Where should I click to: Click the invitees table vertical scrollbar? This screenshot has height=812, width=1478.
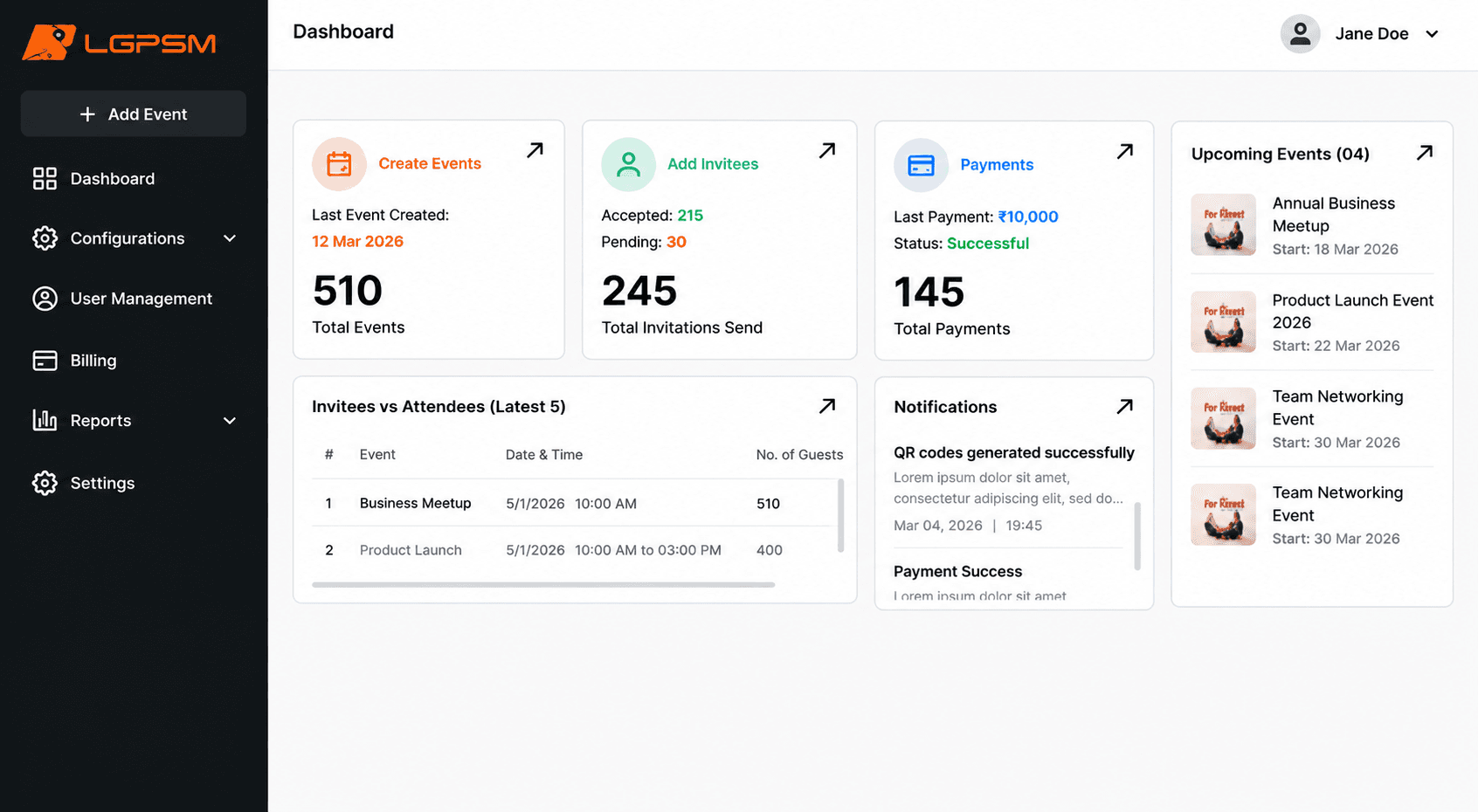(x=840, y=515)
